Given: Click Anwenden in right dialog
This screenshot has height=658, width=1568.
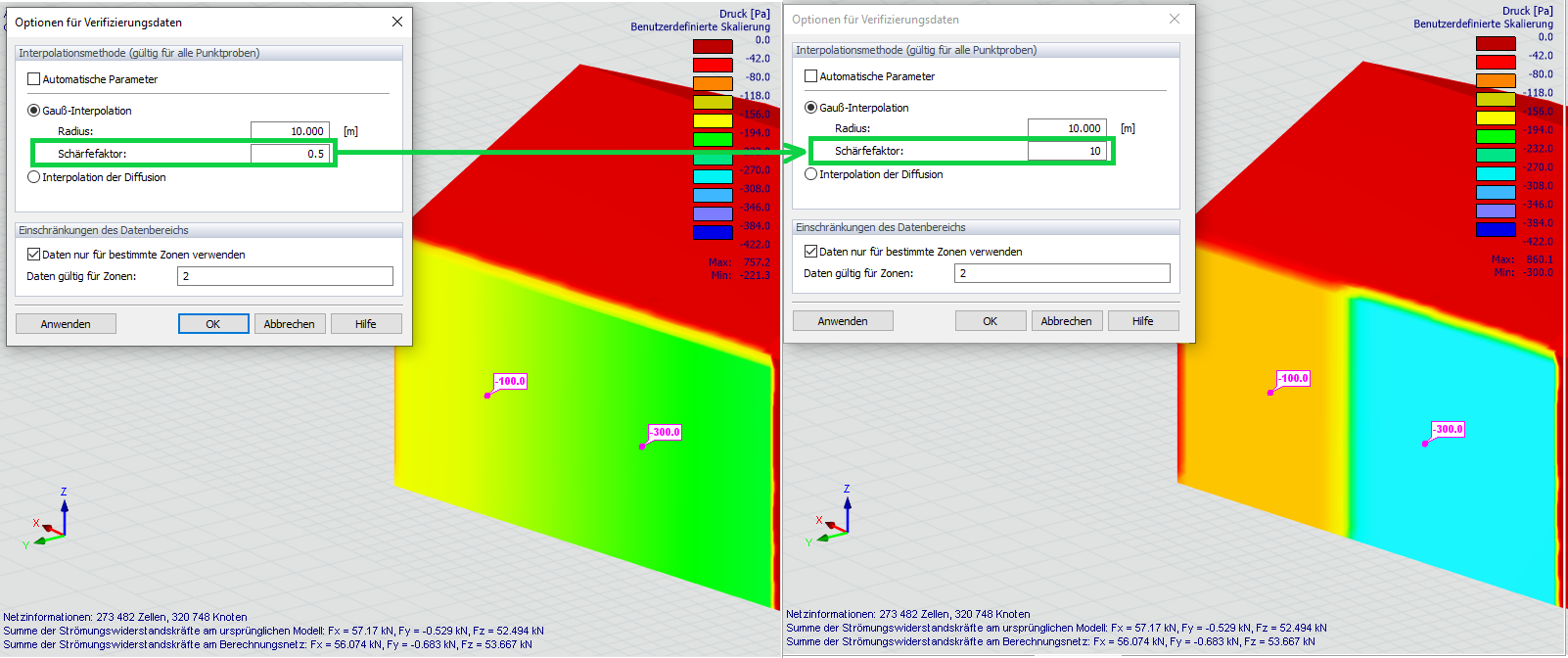Looking at the screenshot, I should point(843,321).
